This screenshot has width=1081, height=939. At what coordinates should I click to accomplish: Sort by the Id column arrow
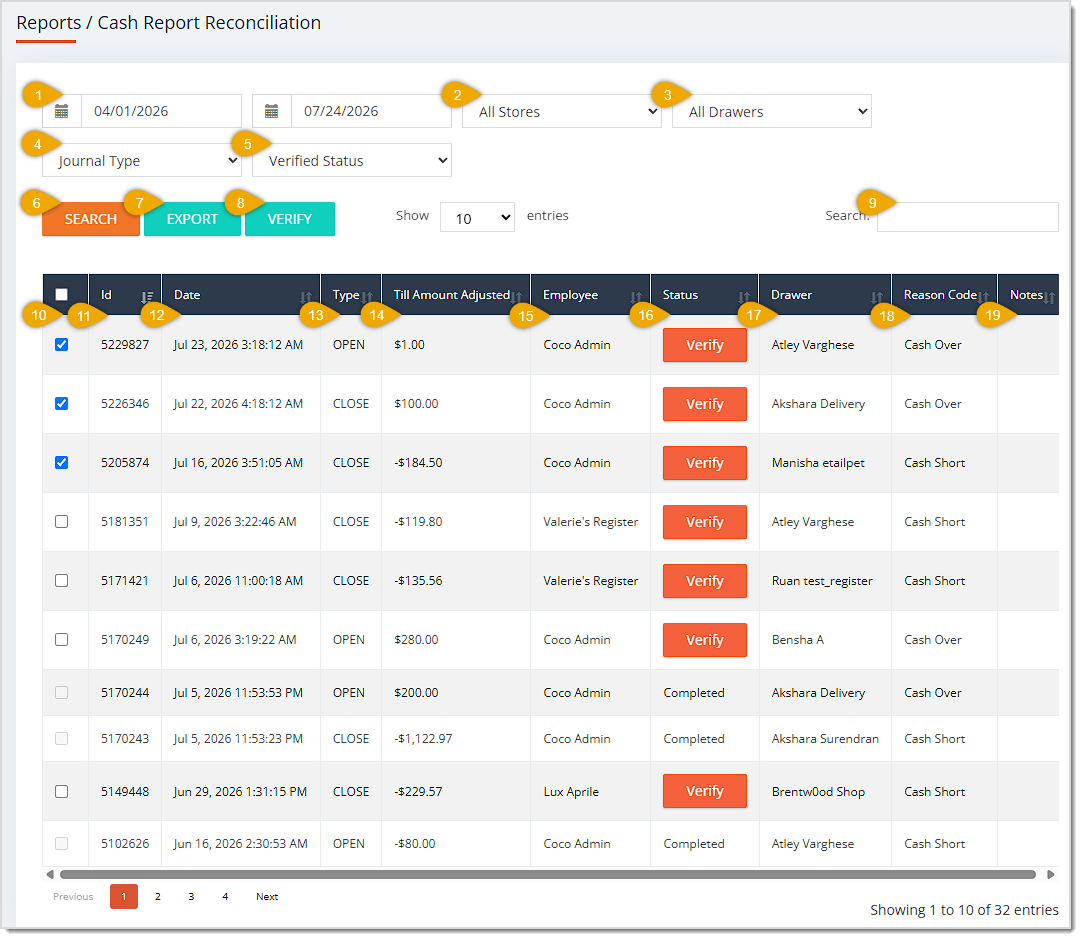click(x=147, y=297)
